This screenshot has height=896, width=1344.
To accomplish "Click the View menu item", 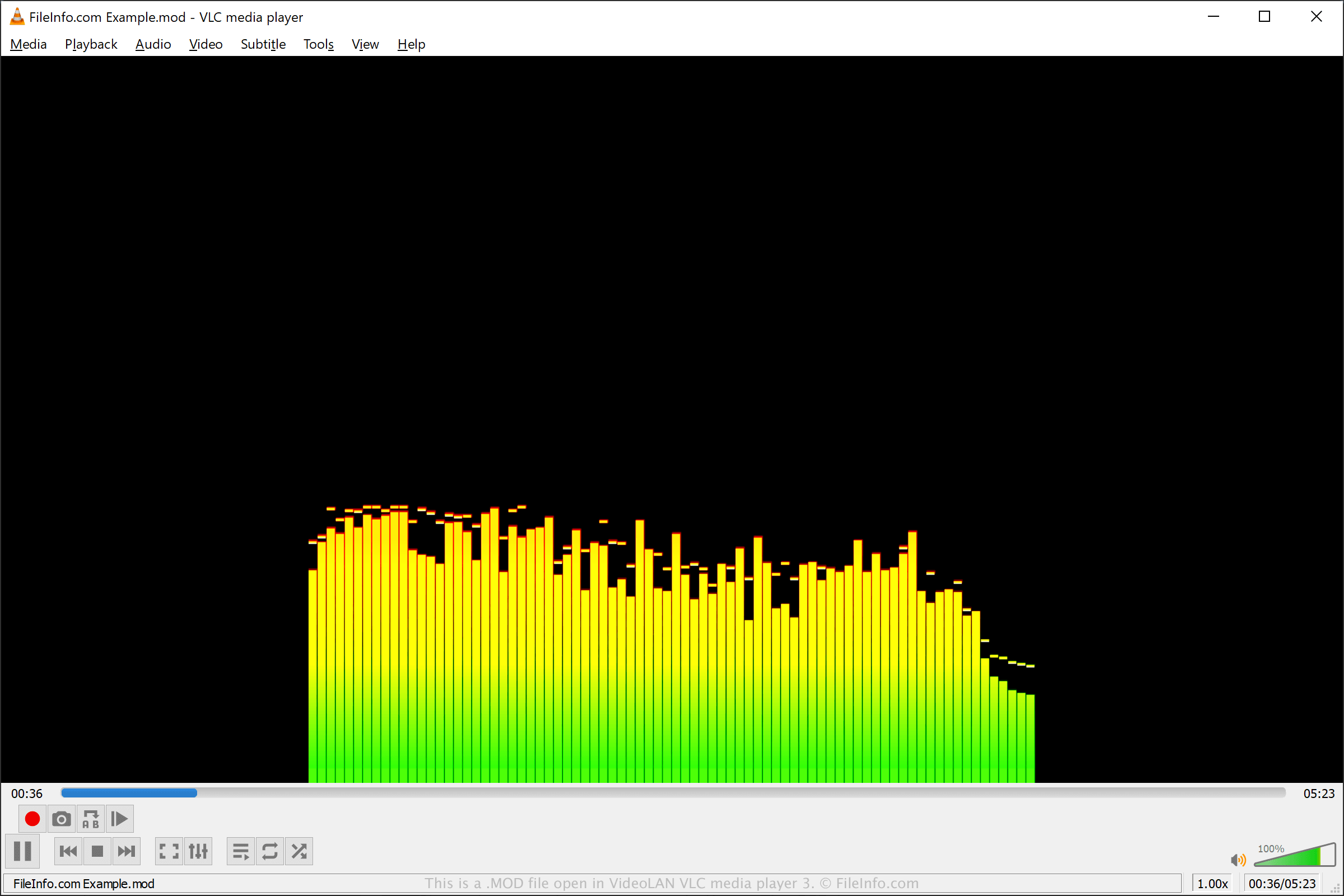I will coord(364,43).
